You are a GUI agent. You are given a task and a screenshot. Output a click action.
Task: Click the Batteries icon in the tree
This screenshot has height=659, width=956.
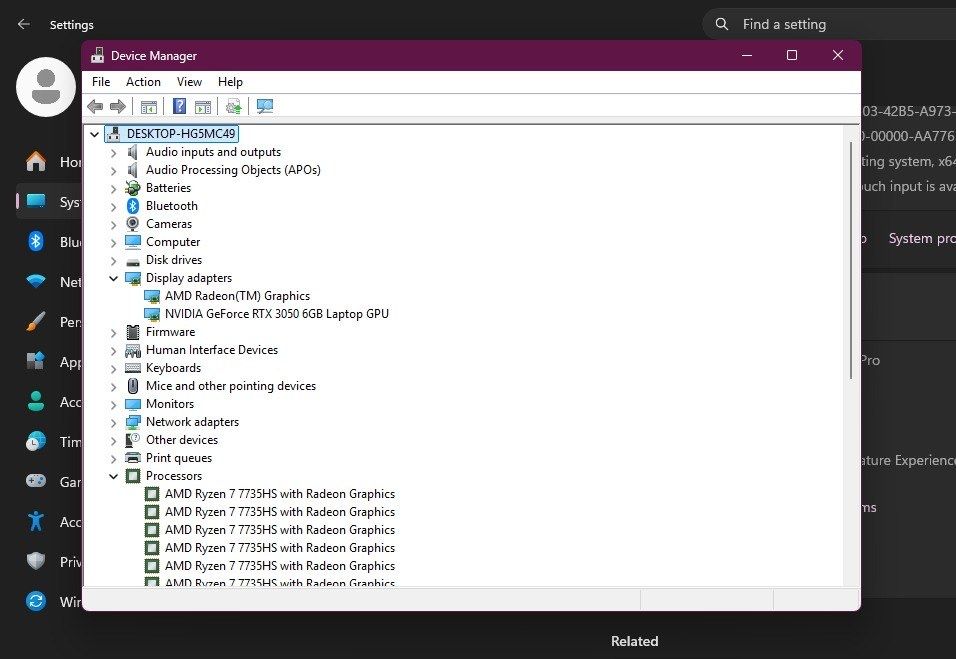click(132, 188)
